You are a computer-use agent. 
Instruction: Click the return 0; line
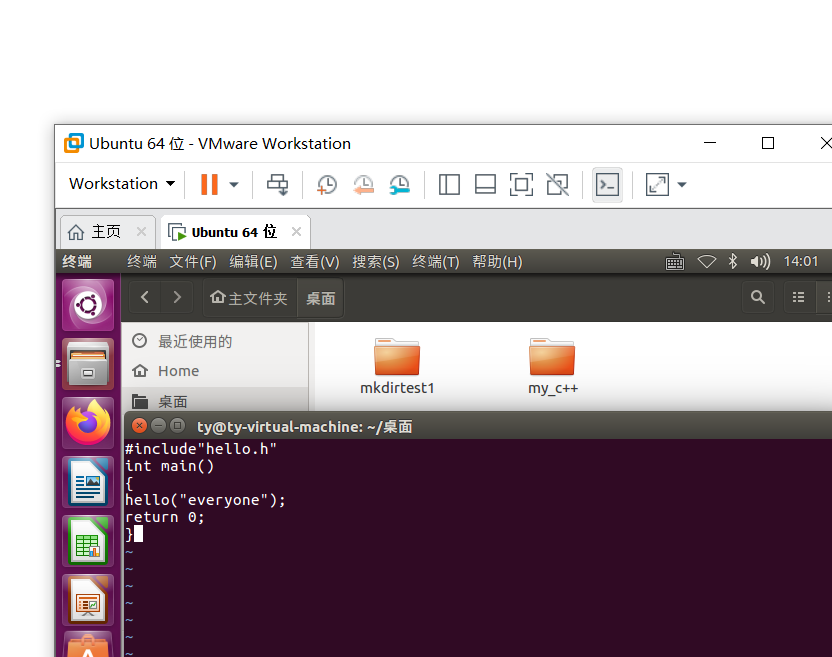(x=164, y=517)
